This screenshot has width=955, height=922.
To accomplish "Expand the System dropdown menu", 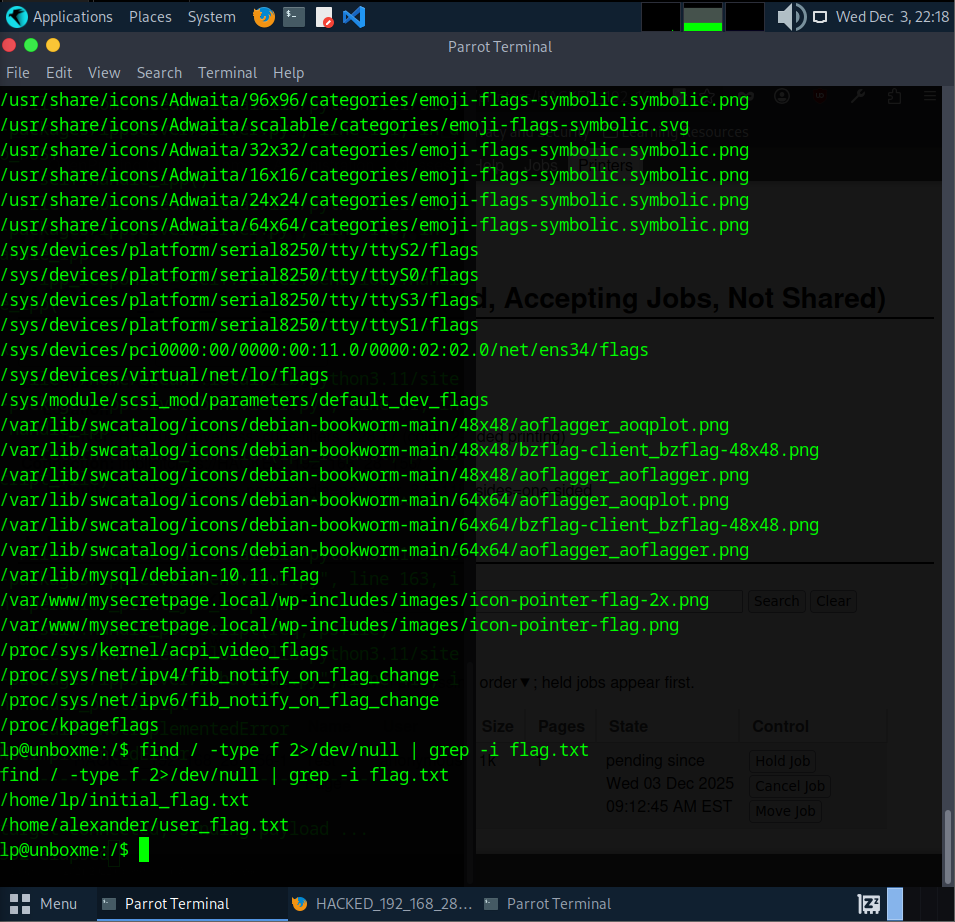I will click(212, 17).
